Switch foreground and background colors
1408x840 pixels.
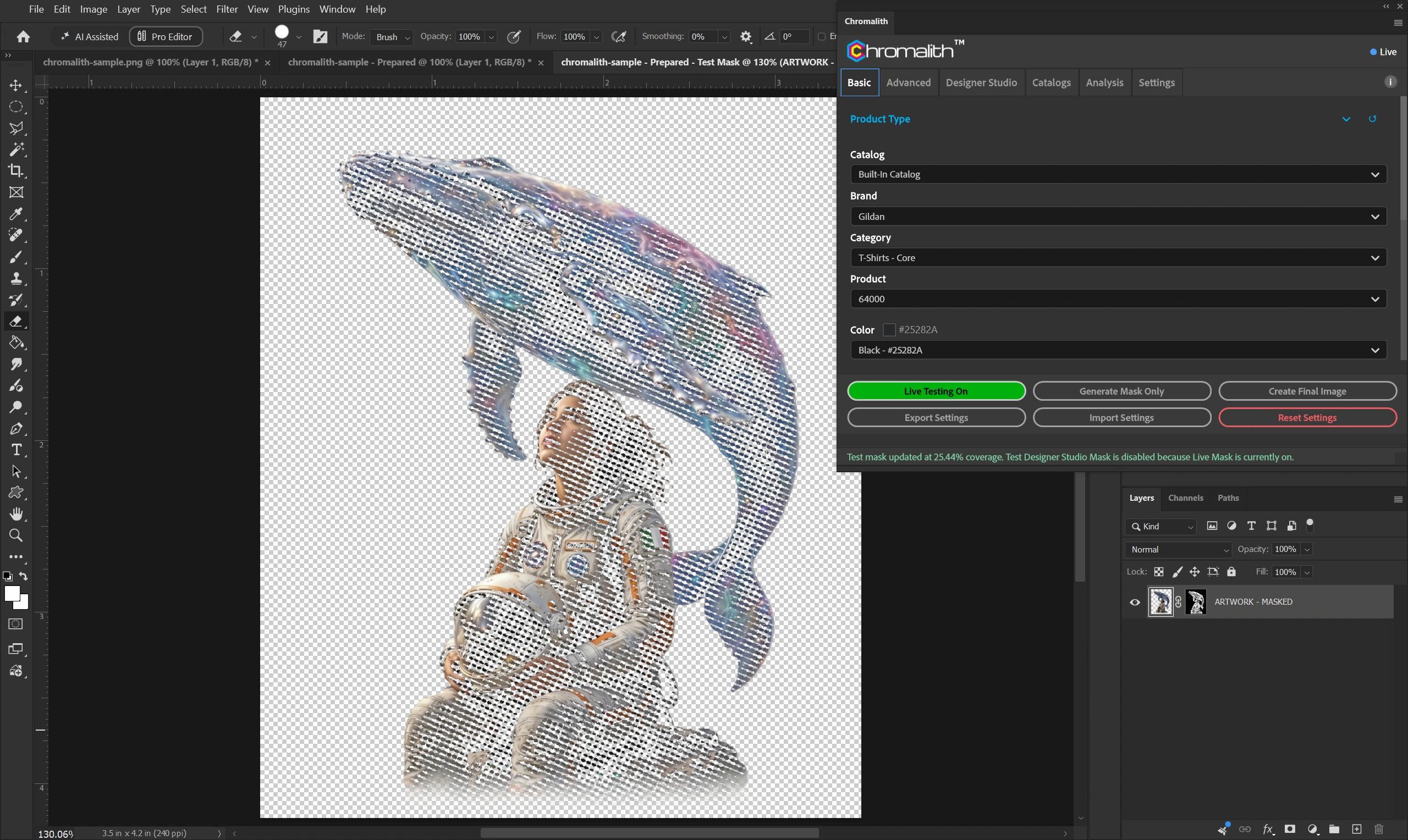(x=24, y=577)
